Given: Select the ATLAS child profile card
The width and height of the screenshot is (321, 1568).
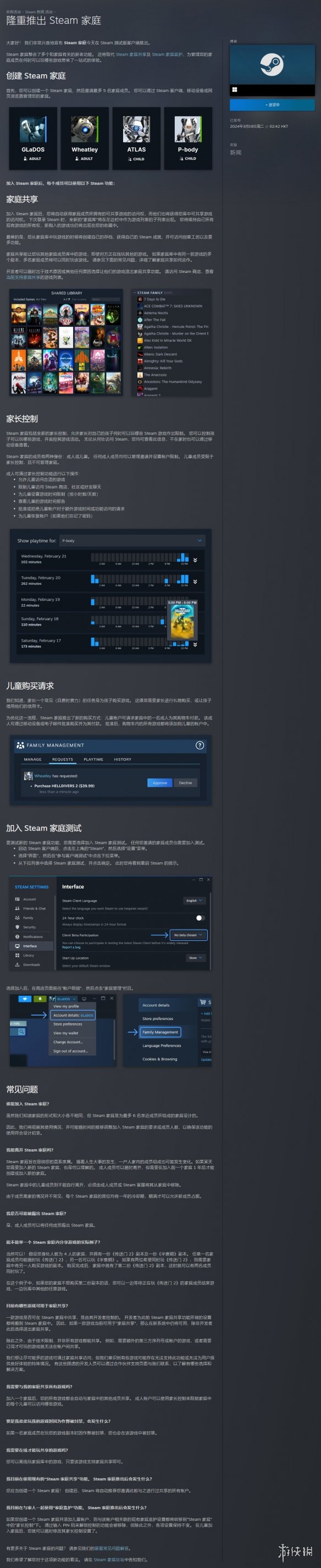Looking at the screenshot, I should 136,138.
